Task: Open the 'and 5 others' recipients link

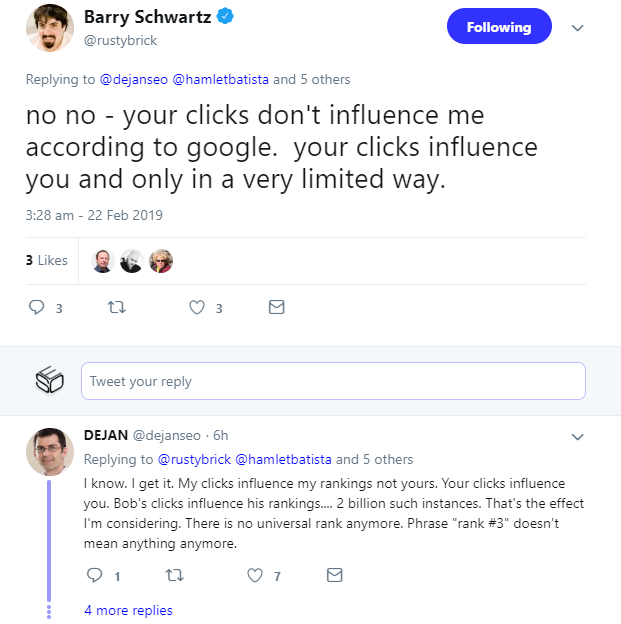Action: point(313,79)
